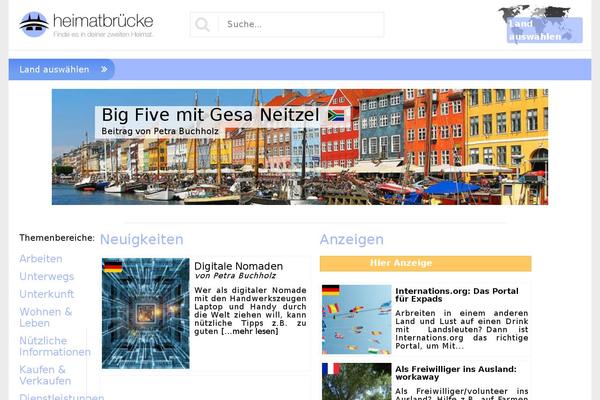Viewport: 600px width, 400px height.
Task: Click the Beitrag von Petra Buchholz subtitle
Action: pos(160,131)
